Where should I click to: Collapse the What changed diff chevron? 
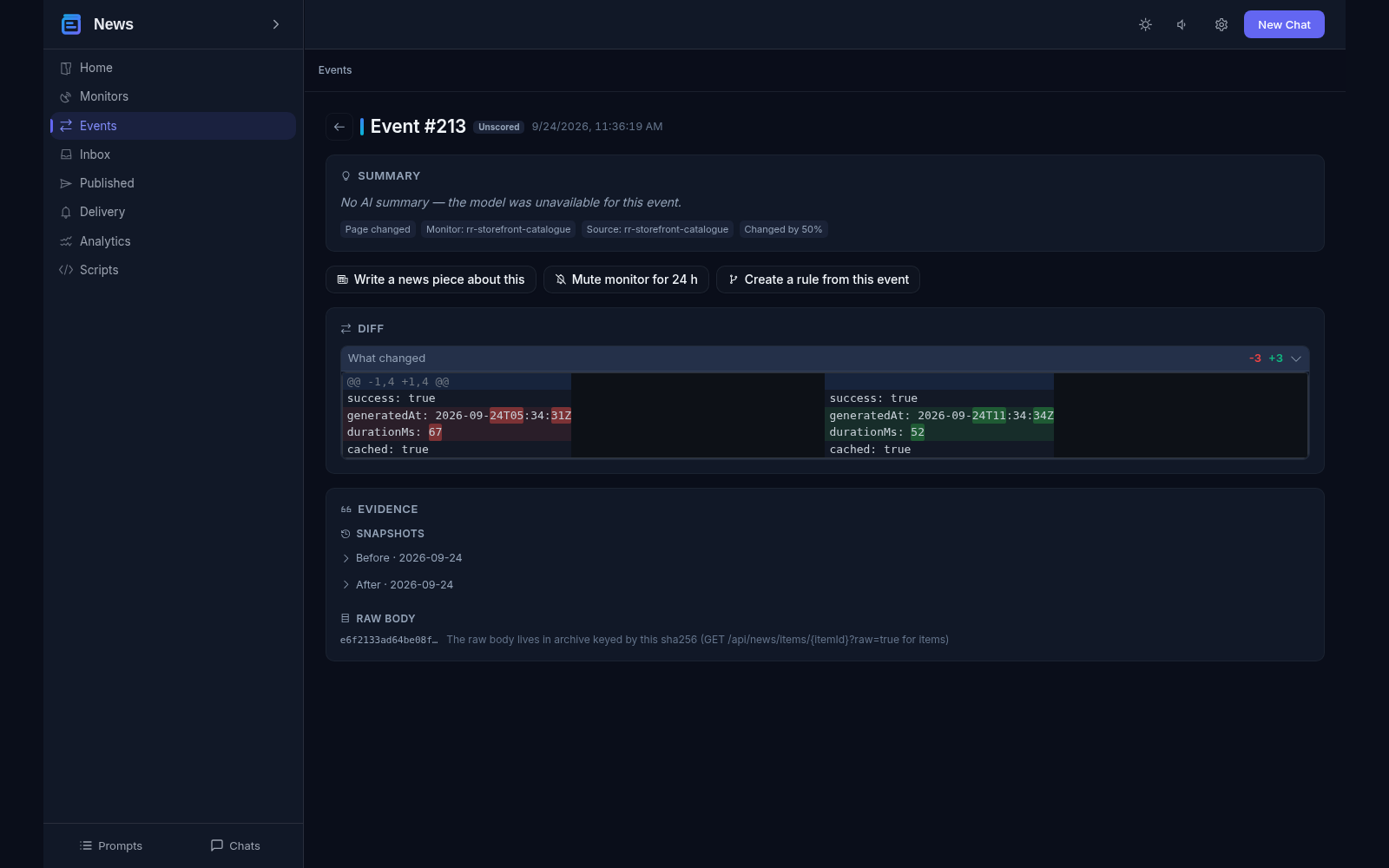pyautogui.click(x=1296, y=358)
